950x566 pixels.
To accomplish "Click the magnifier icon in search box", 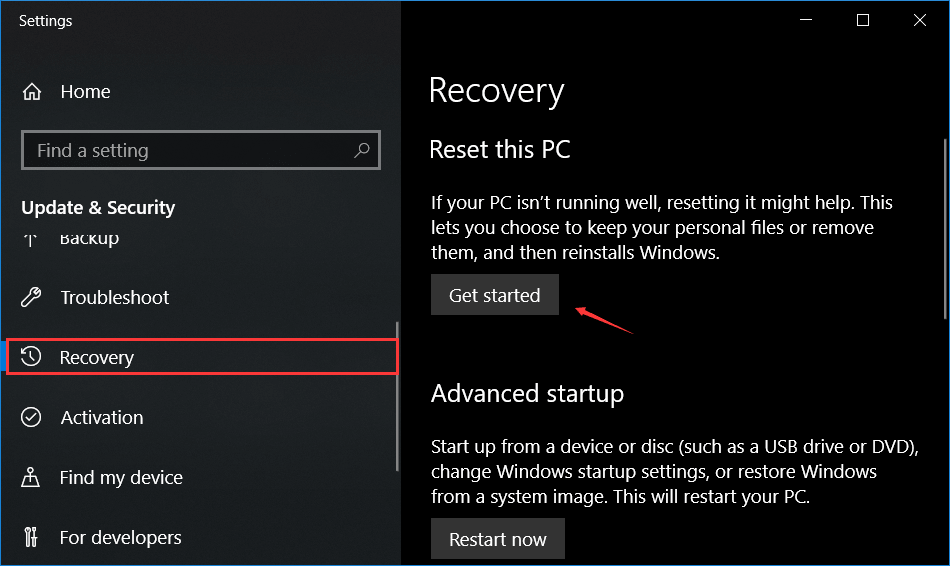I will point(362,151).
